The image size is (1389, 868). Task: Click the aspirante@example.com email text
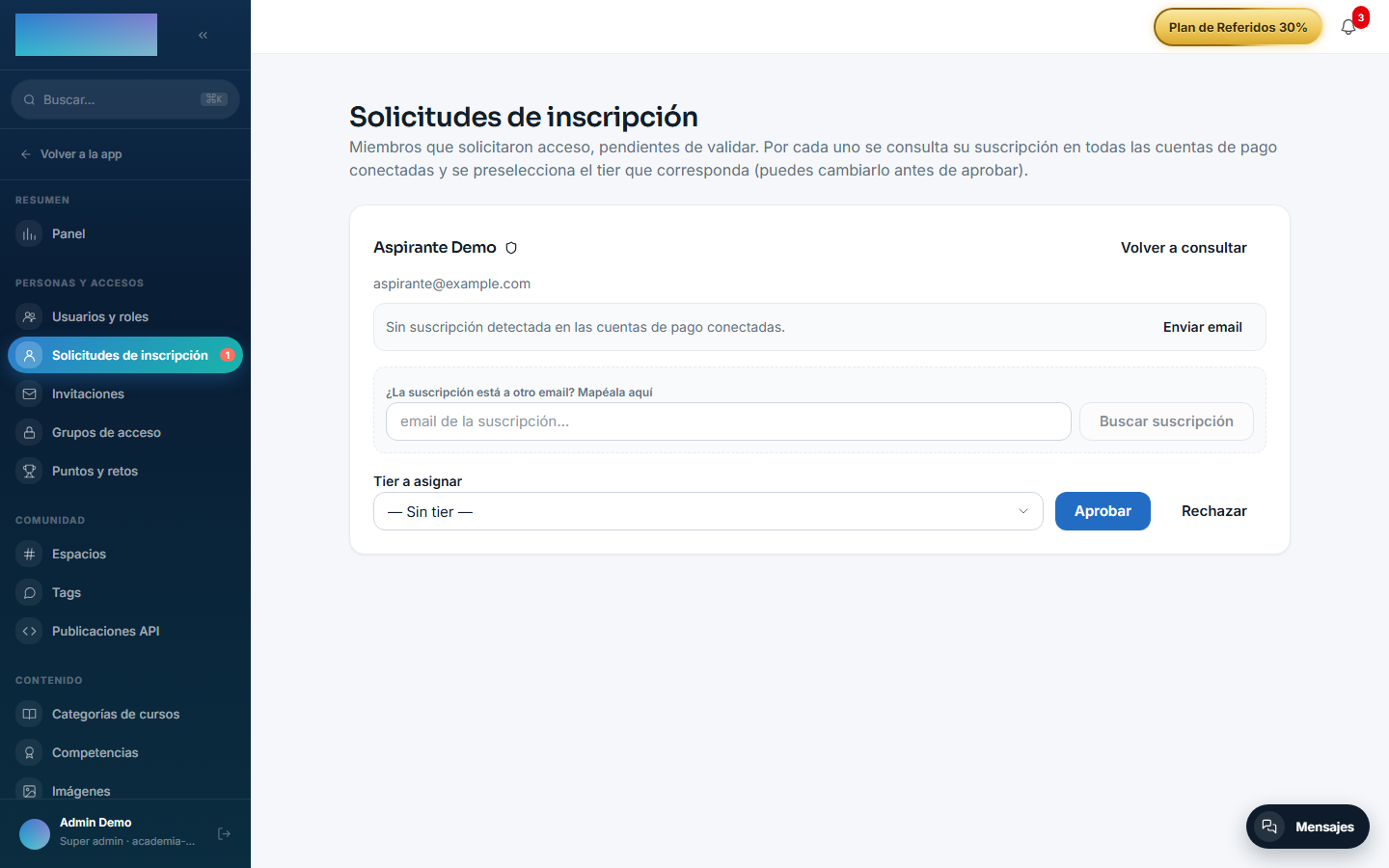point(451,284)
